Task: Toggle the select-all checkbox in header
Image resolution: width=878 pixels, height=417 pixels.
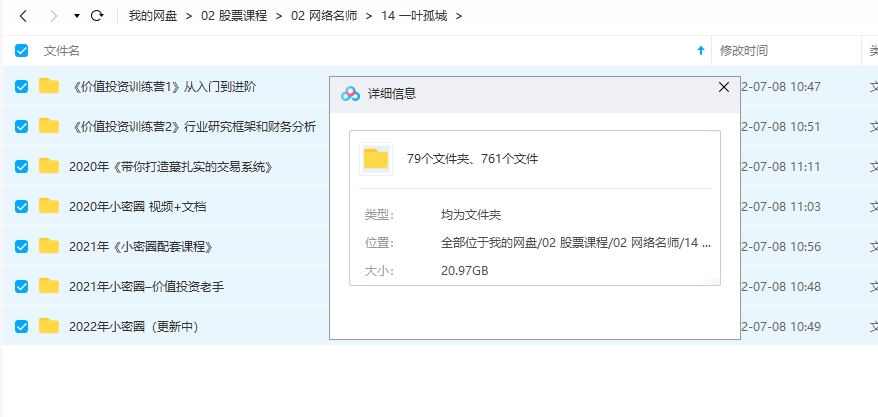Action: point(22,51)
